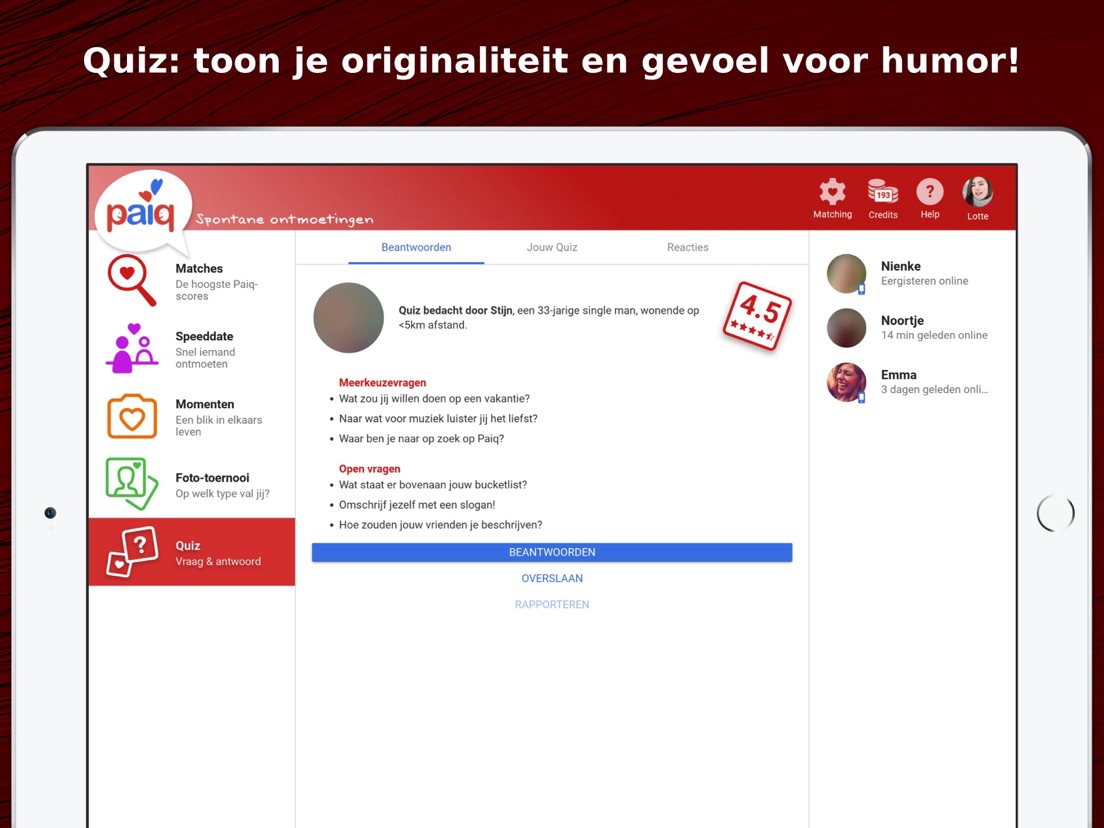Image resolution: width=1104 pixels, height=828 pixels.
Task: Select the Matches magnifier icon
Action: point(132,280)
